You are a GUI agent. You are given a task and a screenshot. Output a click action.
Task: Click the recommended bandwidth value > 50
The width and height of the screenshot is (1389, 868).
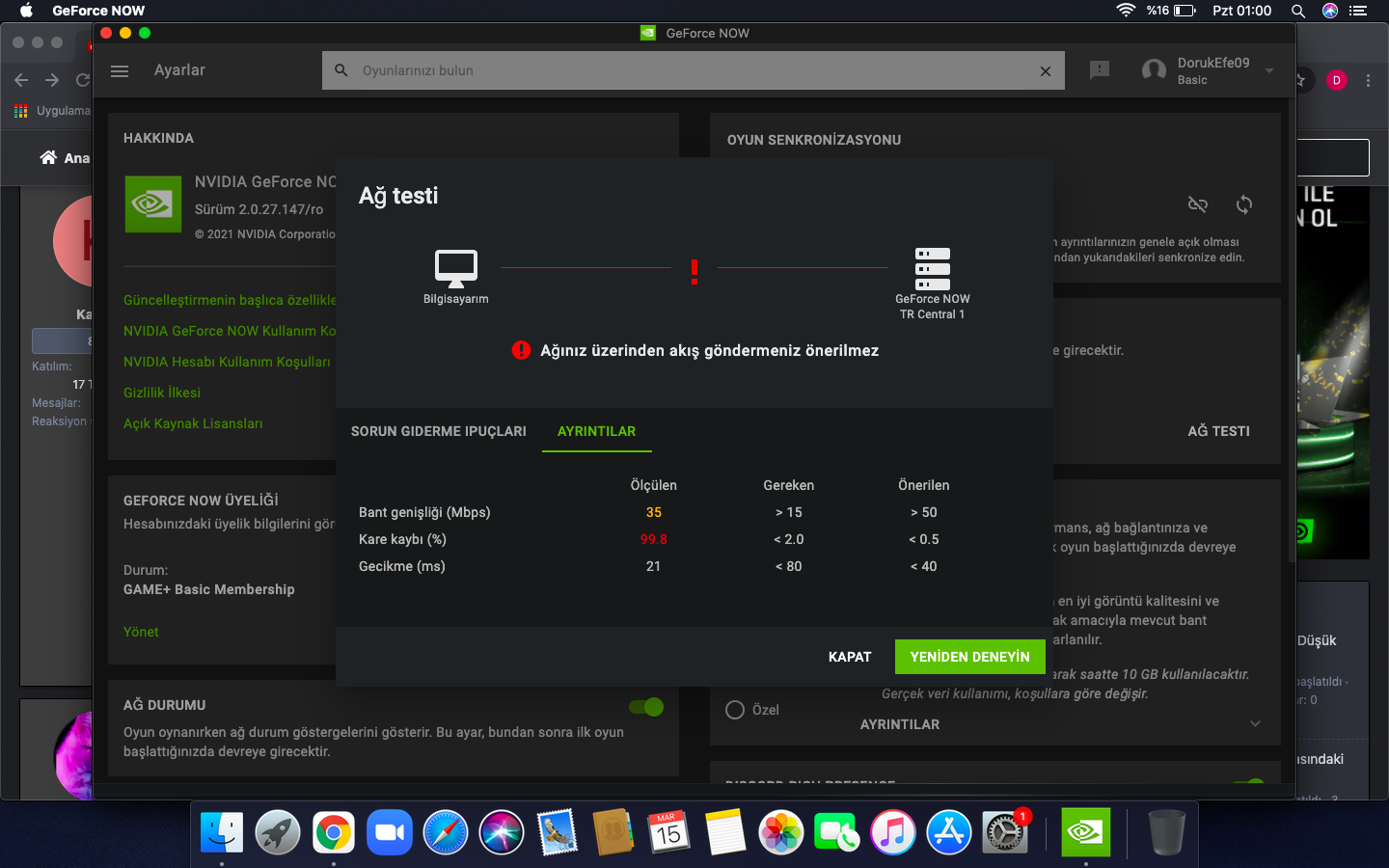coord(924,512)
